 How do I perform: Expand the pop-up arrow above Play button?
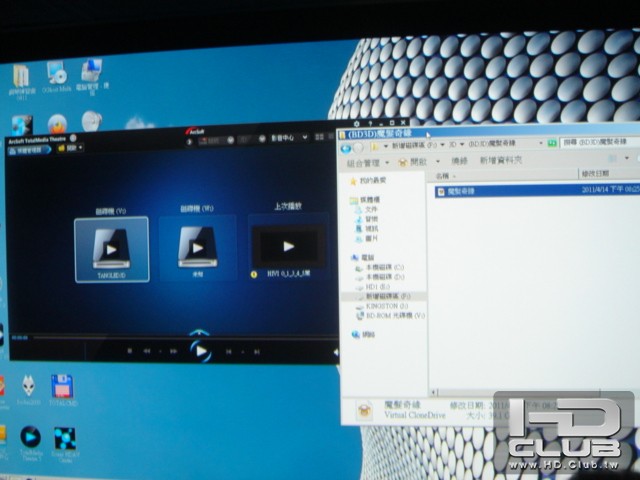point(199,332)
